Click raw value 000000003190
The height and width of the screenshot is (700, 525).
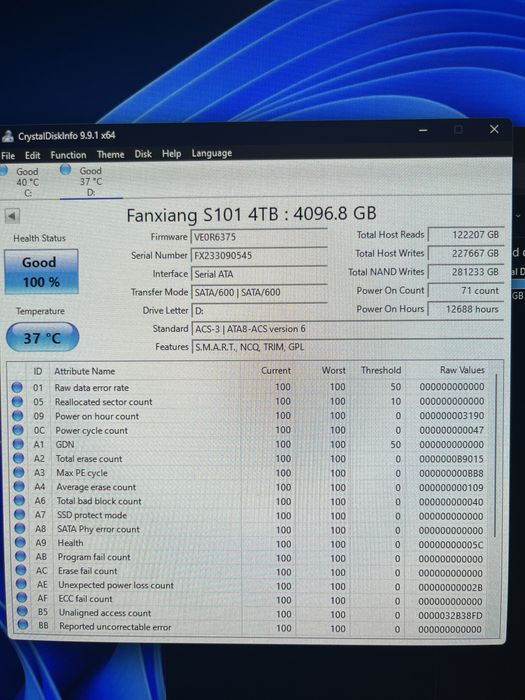coord(452,416)
